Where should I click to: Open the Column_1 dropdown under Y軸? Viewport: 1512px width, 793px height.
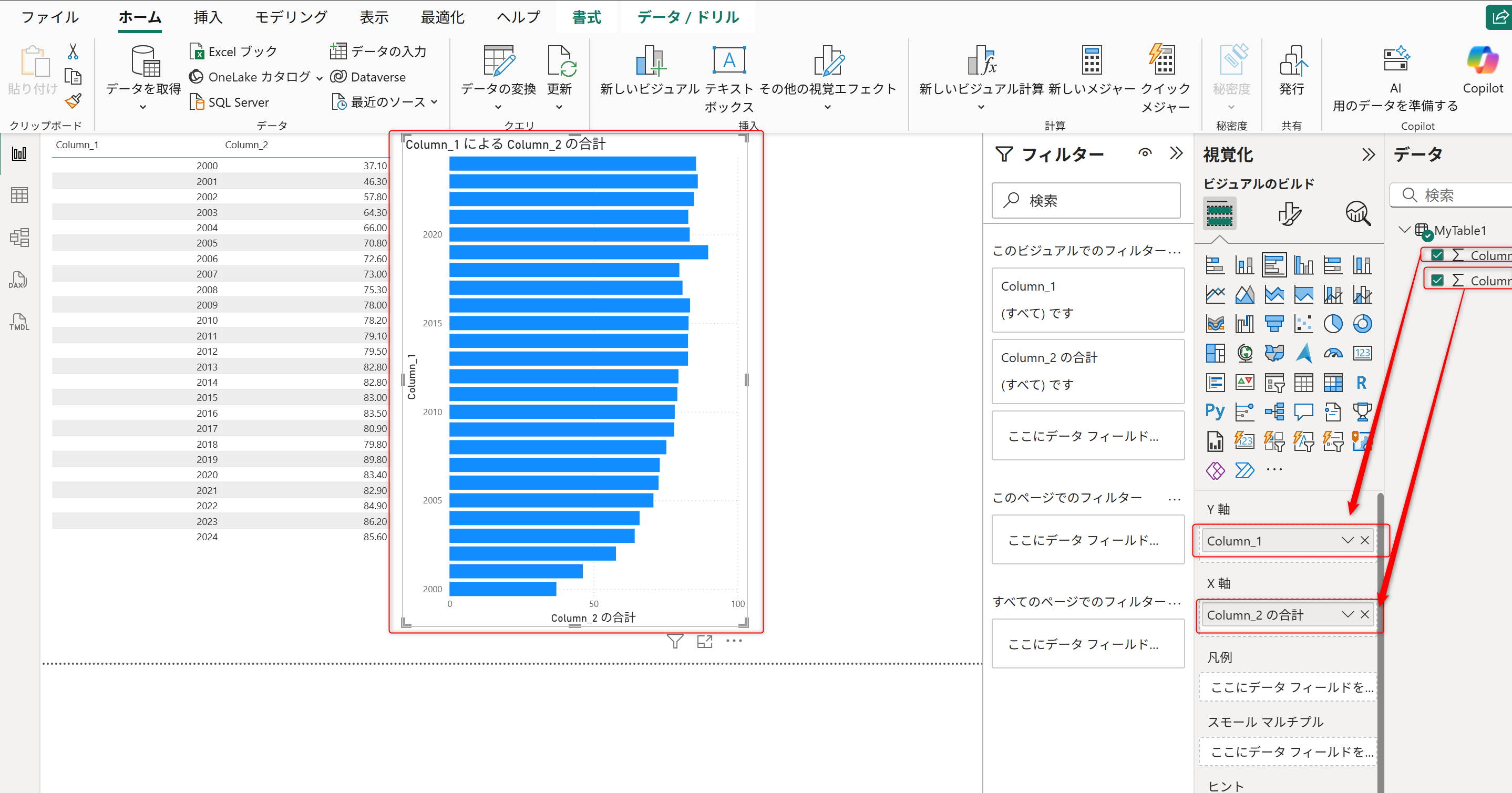pos(1346,541)
